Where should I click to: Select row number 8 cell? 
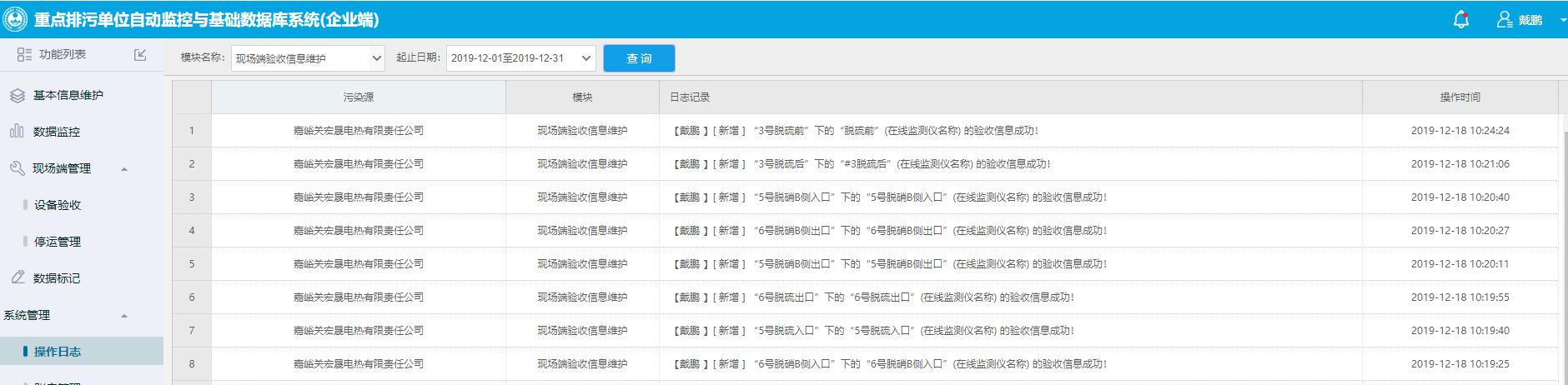pyautogui.click(x=192, y=364)
